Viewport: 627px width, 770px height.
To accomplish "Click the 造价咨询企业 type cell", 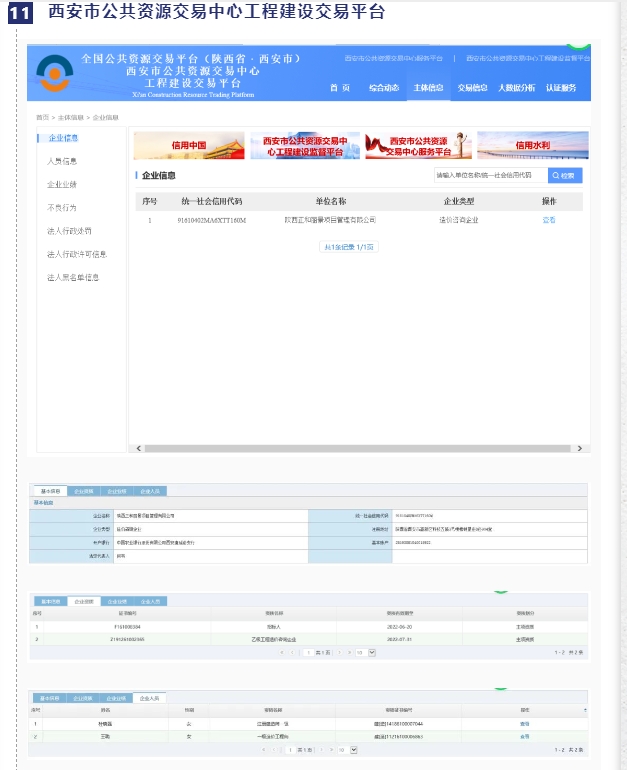I will coord(459,220).
